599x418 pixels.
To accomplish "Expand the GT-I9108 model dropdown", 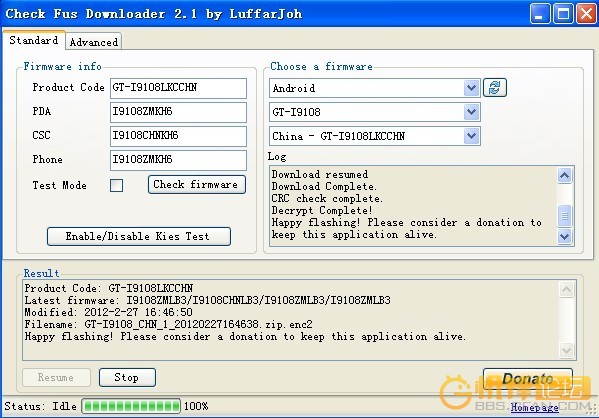I will click(x=374, y=112).
